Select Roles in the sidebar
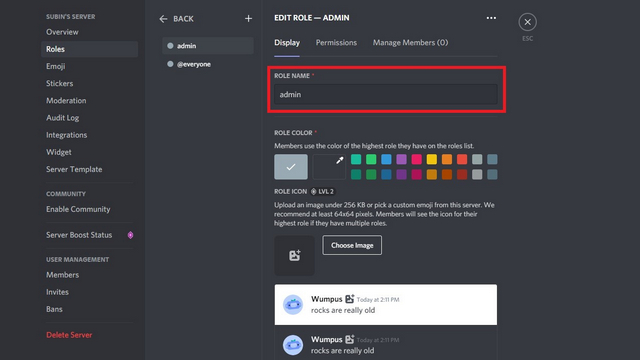Screen dimensions: 640x360 pos(89,49)
